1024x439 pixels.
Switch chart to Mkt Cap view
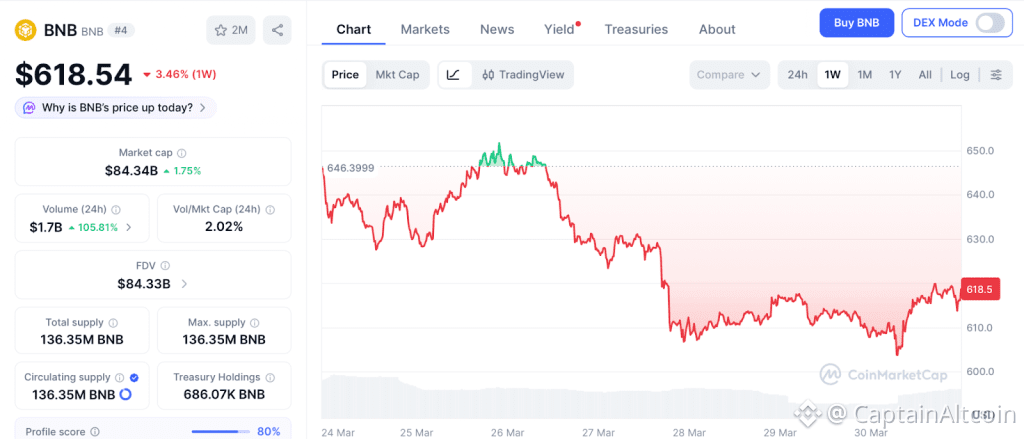(397, 75)
